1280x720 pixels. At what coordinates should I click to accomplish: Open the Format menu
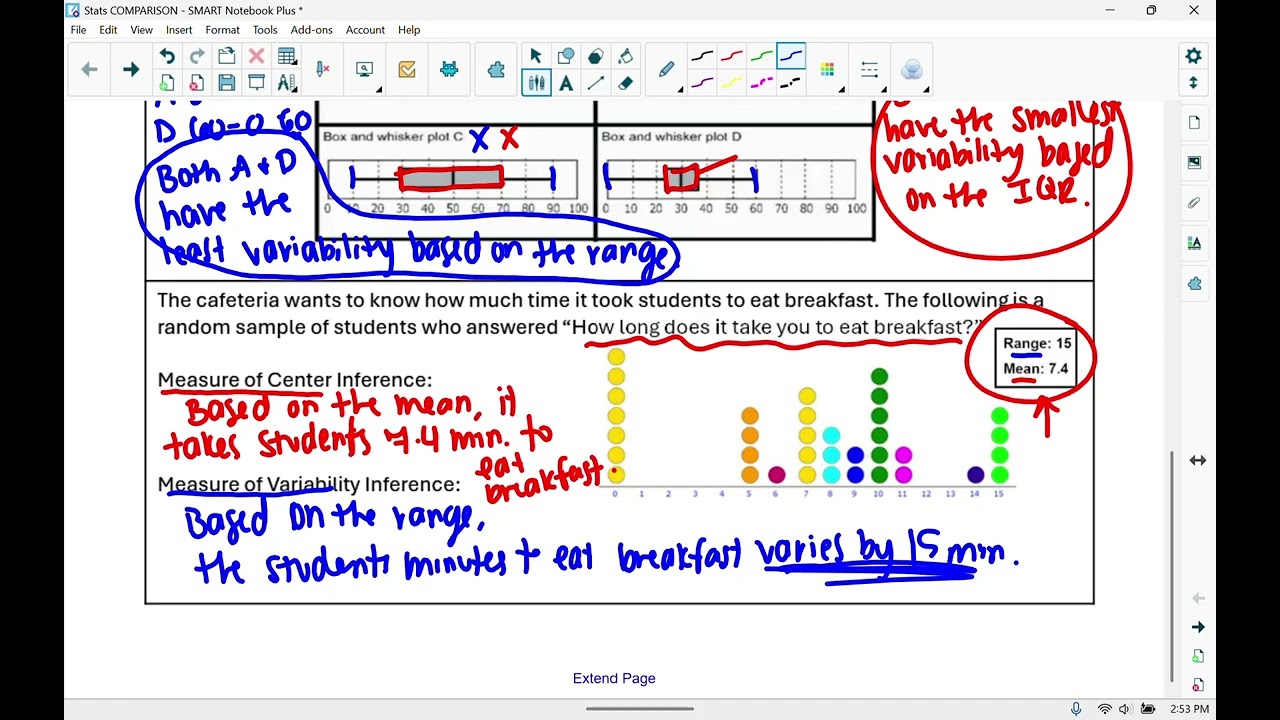[x=222, y=30]
